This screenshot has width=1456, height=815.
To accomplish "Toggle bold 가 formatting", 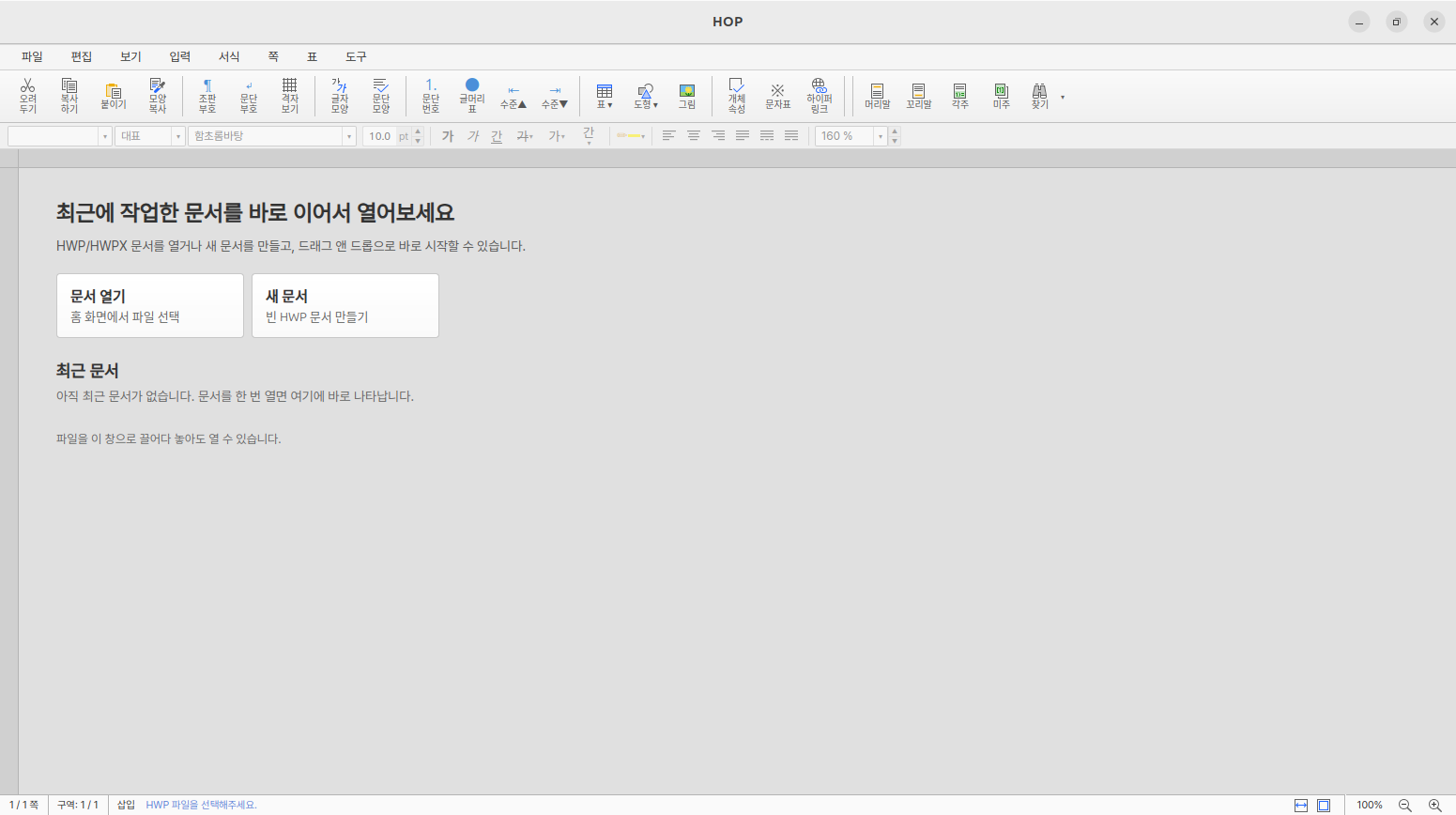I will coord(448,136).
